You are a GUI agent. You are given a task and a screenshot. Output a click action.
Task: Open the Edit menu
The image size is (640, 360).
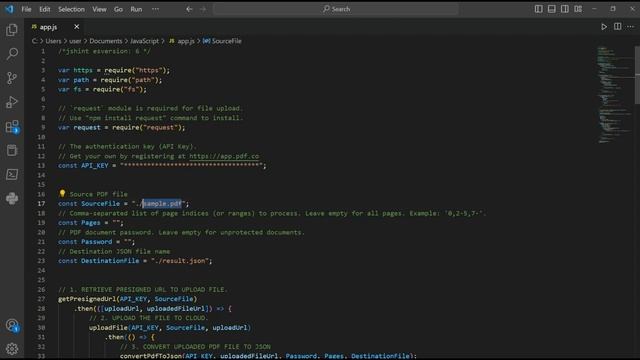[x=44, y=9]
